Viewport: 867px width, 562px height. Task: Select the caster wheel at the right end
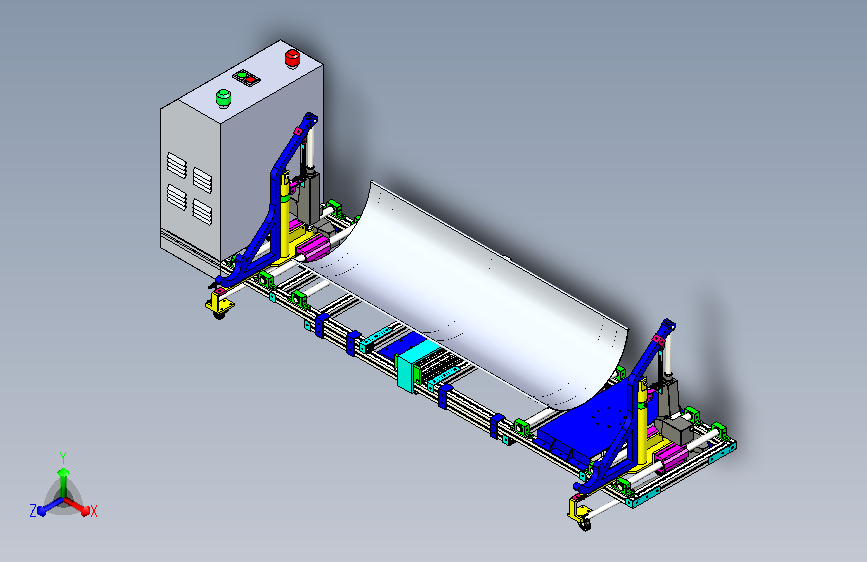click(x=584, y=524)
